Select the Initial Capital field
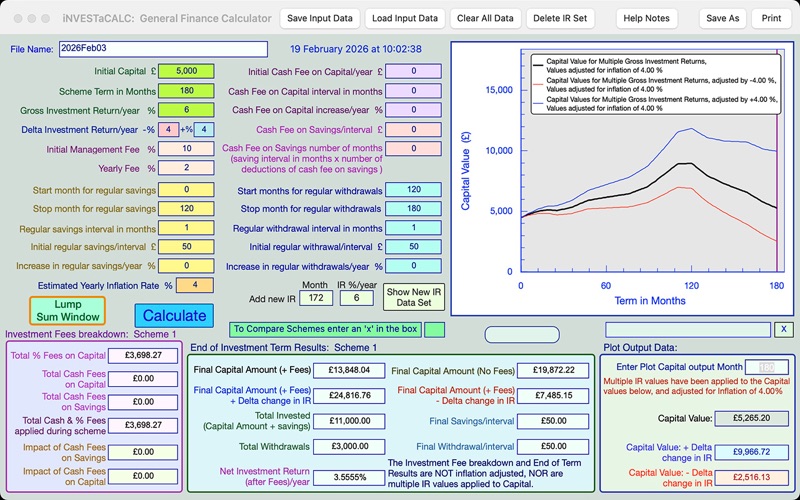This screenshot has width=800, height=500. 186,71
